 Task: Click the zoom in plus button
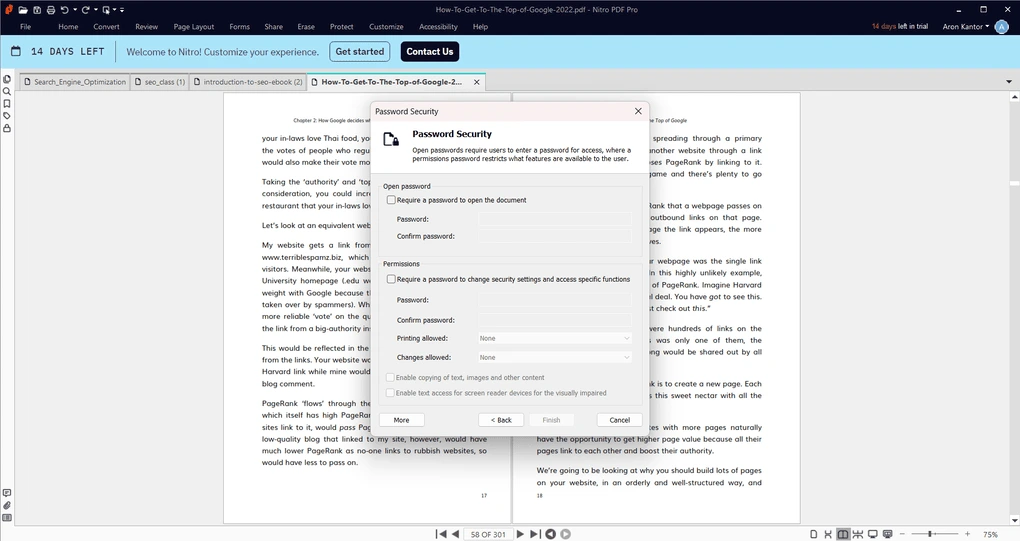[967, 534]
